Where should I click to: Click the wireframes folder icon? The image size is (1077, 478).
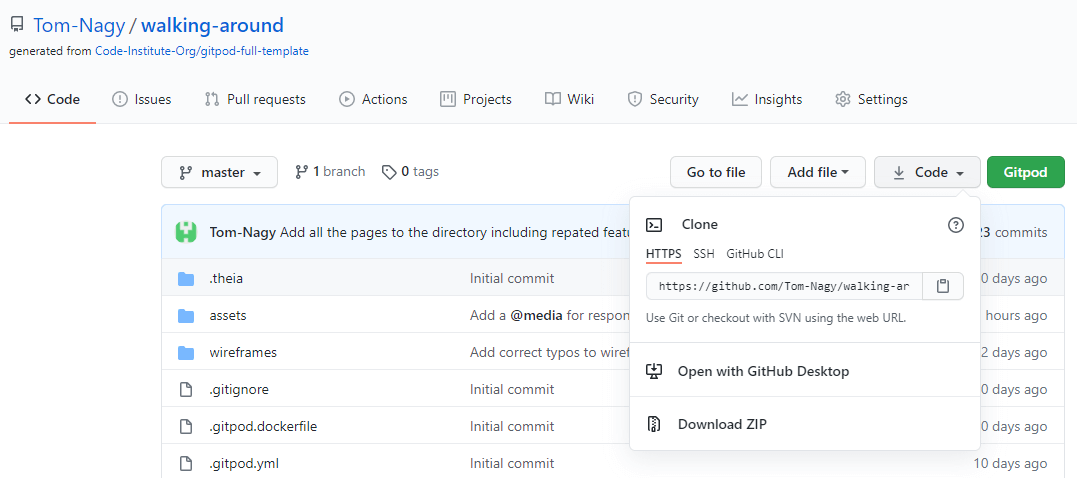pyautogui.click(x=186, y=353)
